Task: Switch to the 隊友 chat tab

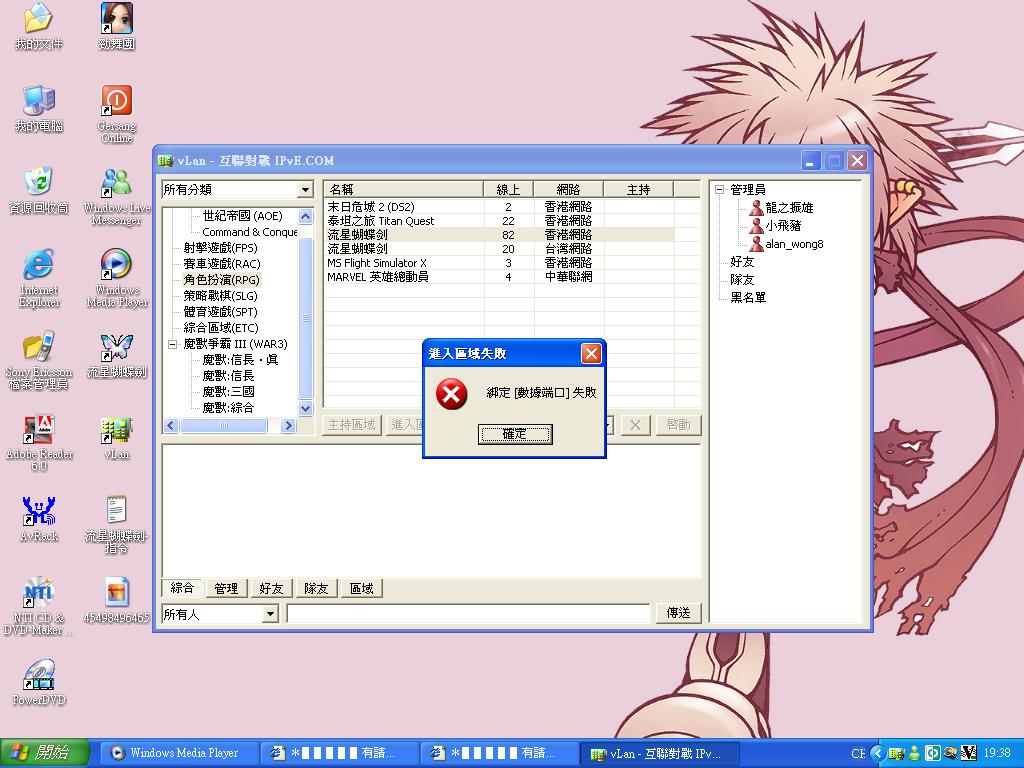Action: tap(316, 588)
